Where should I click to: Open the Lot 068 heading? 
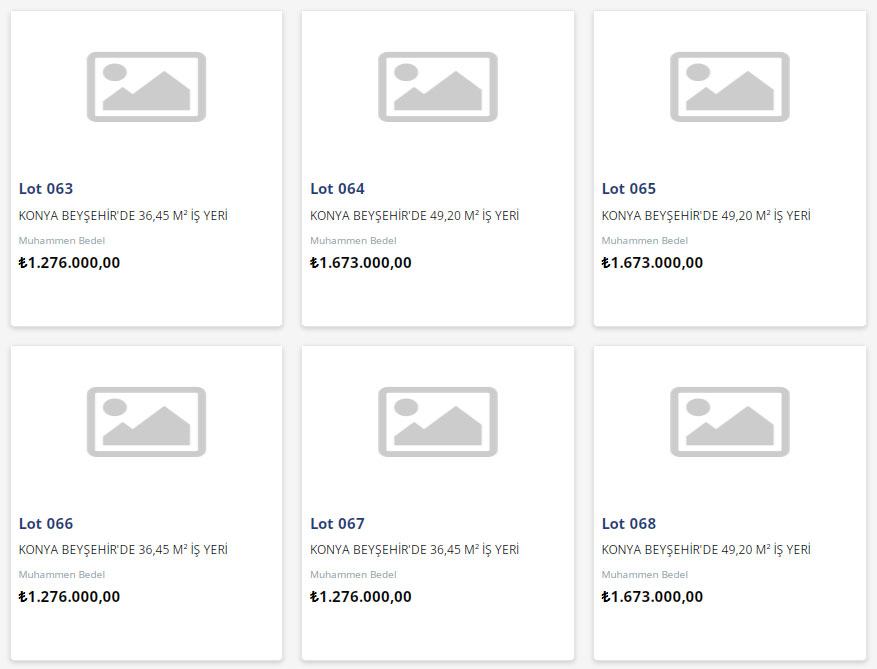coord(629,524)
